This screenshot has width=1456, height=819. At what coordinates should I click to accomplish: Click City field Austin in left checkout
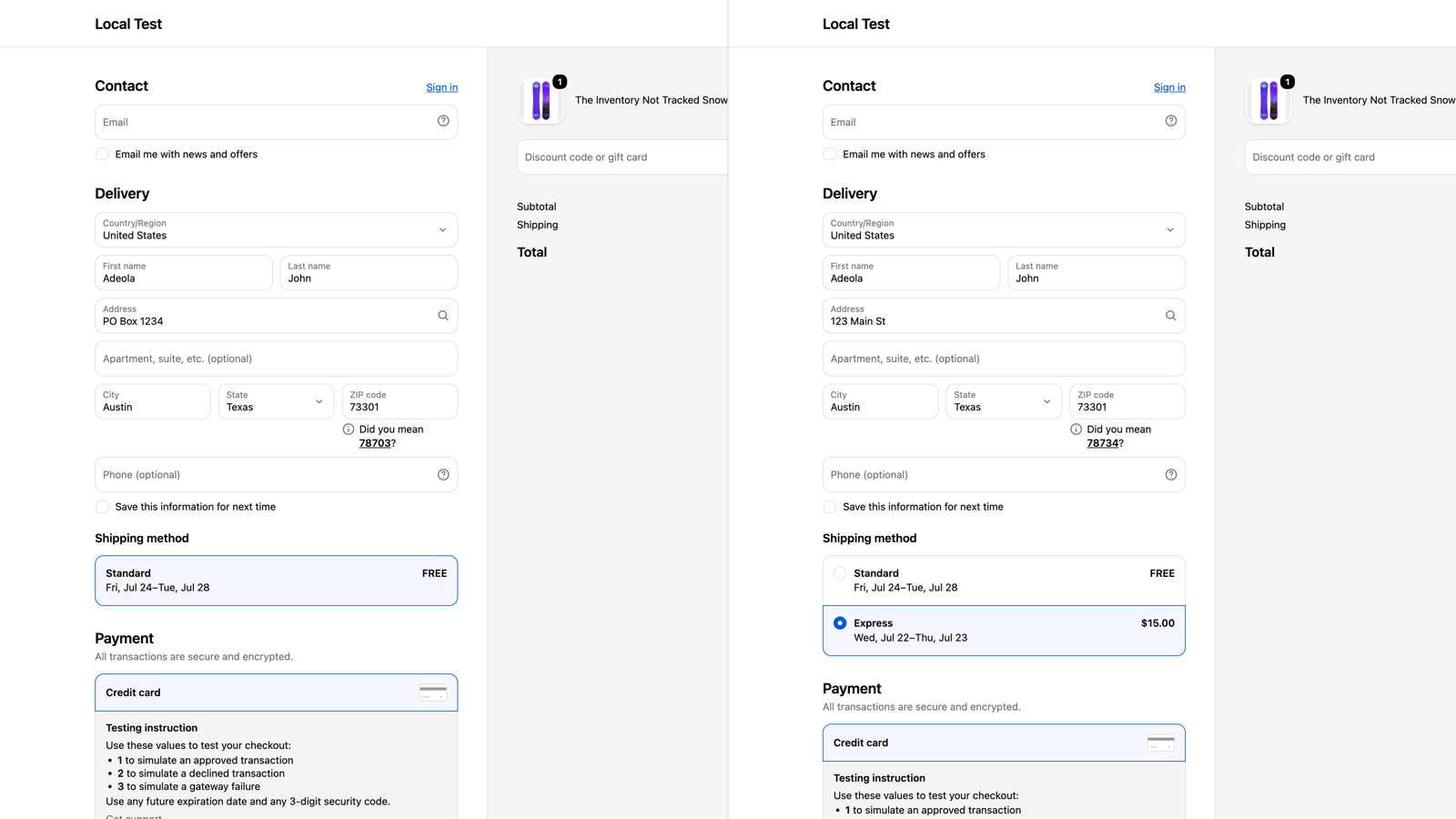152,401
